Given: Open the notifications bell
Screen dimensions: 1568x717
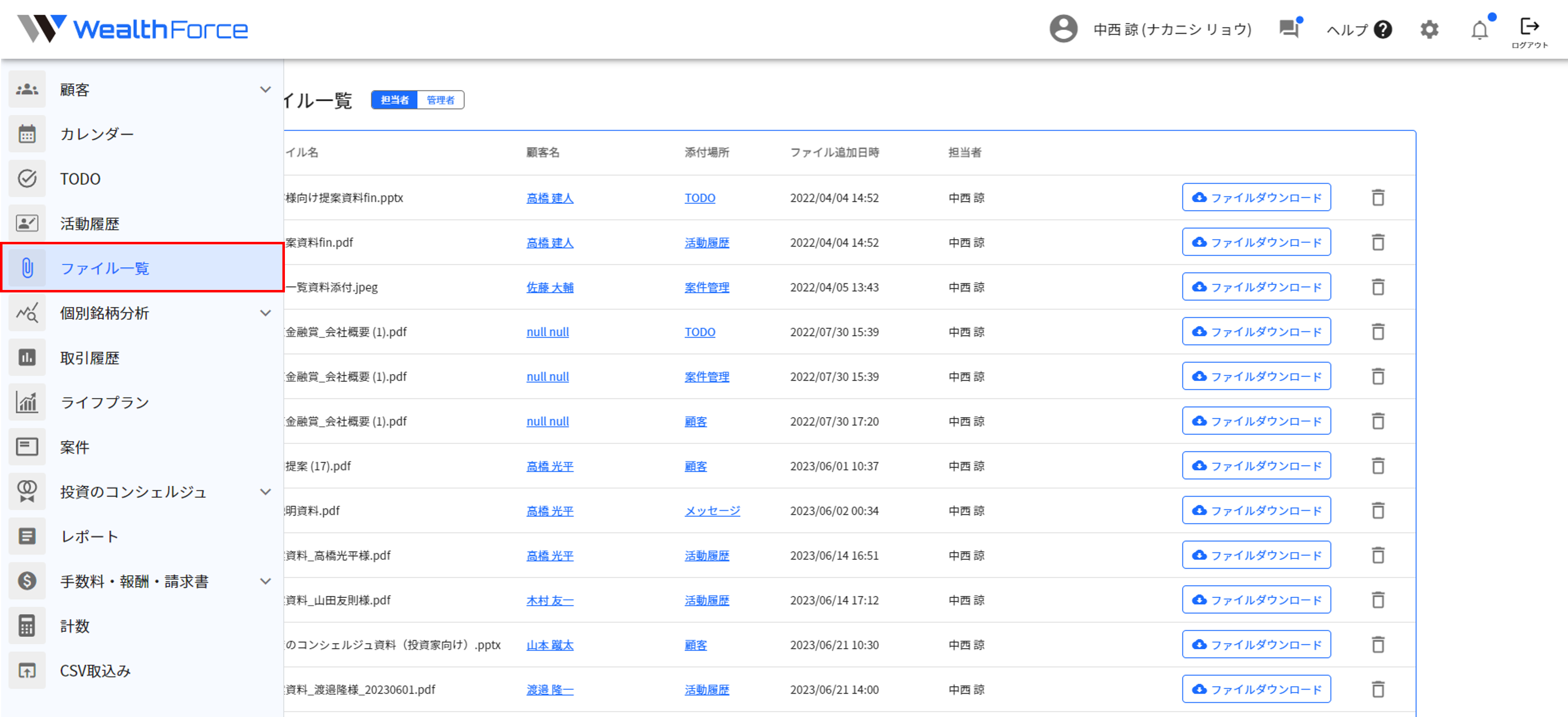Looking at the screenshot, I should click(x=1479, y=30).
